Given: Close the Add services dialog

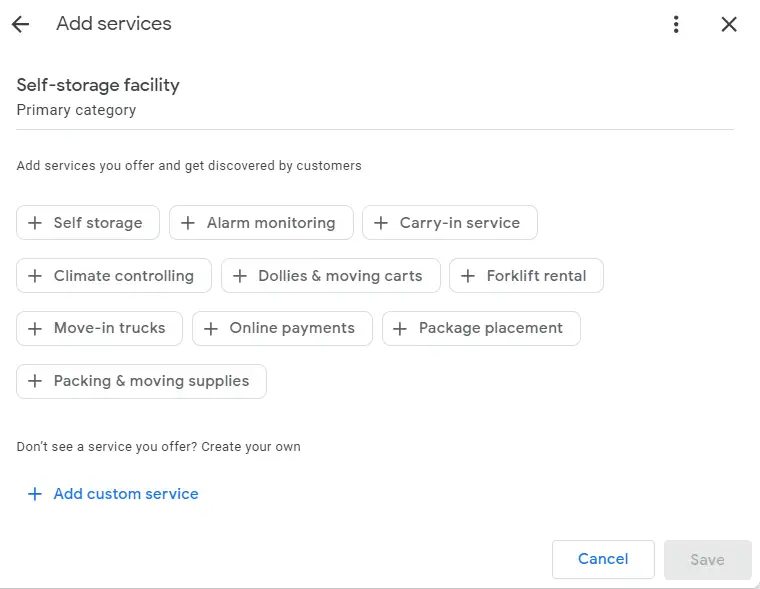Looking at the screenshot, I should point(728,24).
